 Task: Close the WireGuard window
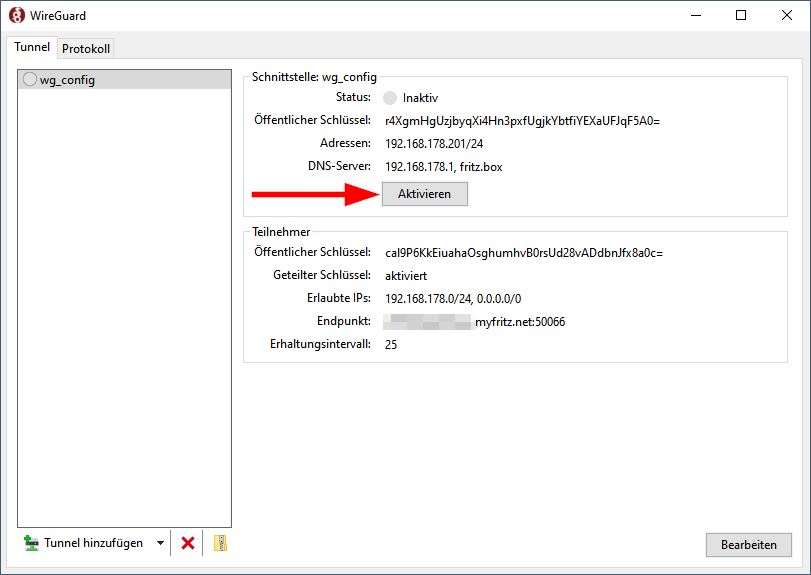click(x=787, y=15)
